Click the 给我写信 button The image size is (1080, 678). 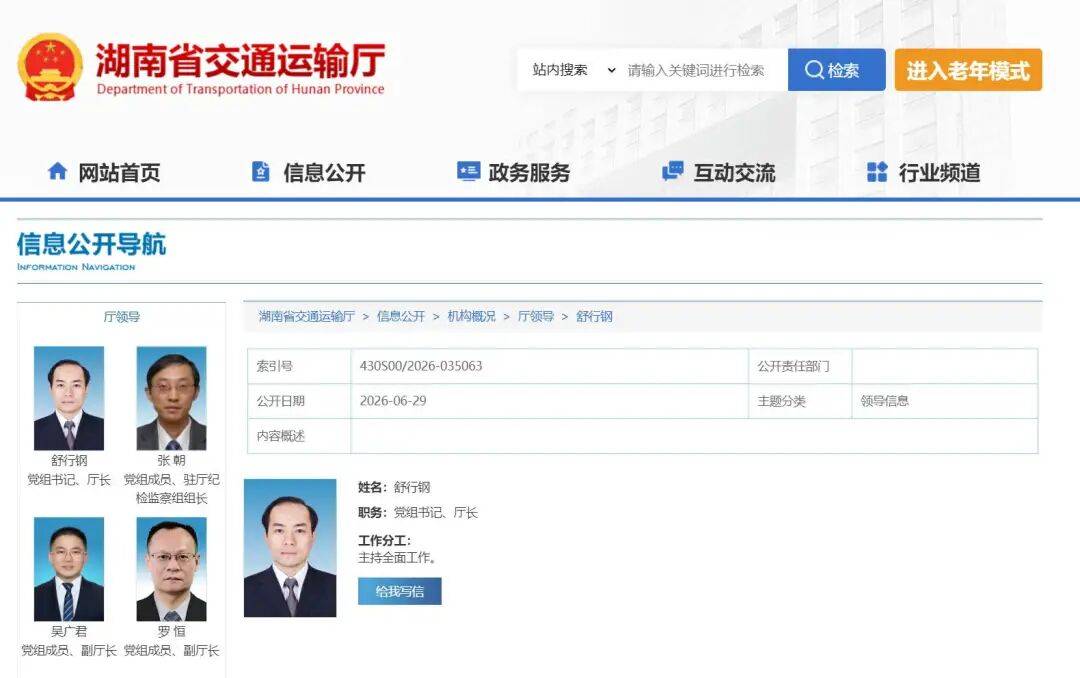399,591
